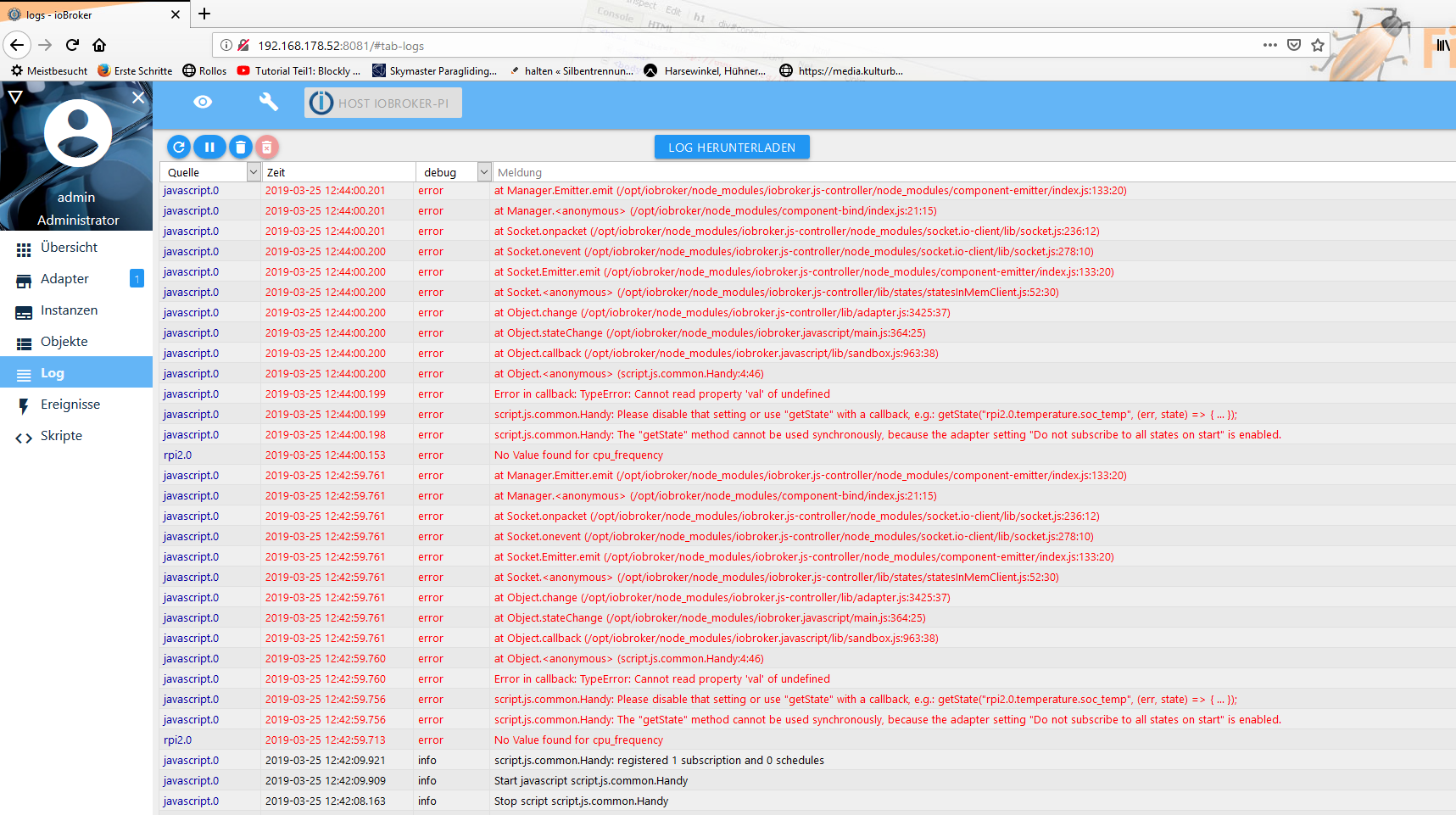This screenshot has width=1456, height=815.
Task: Pause the live log output
Action: [209, 147]
